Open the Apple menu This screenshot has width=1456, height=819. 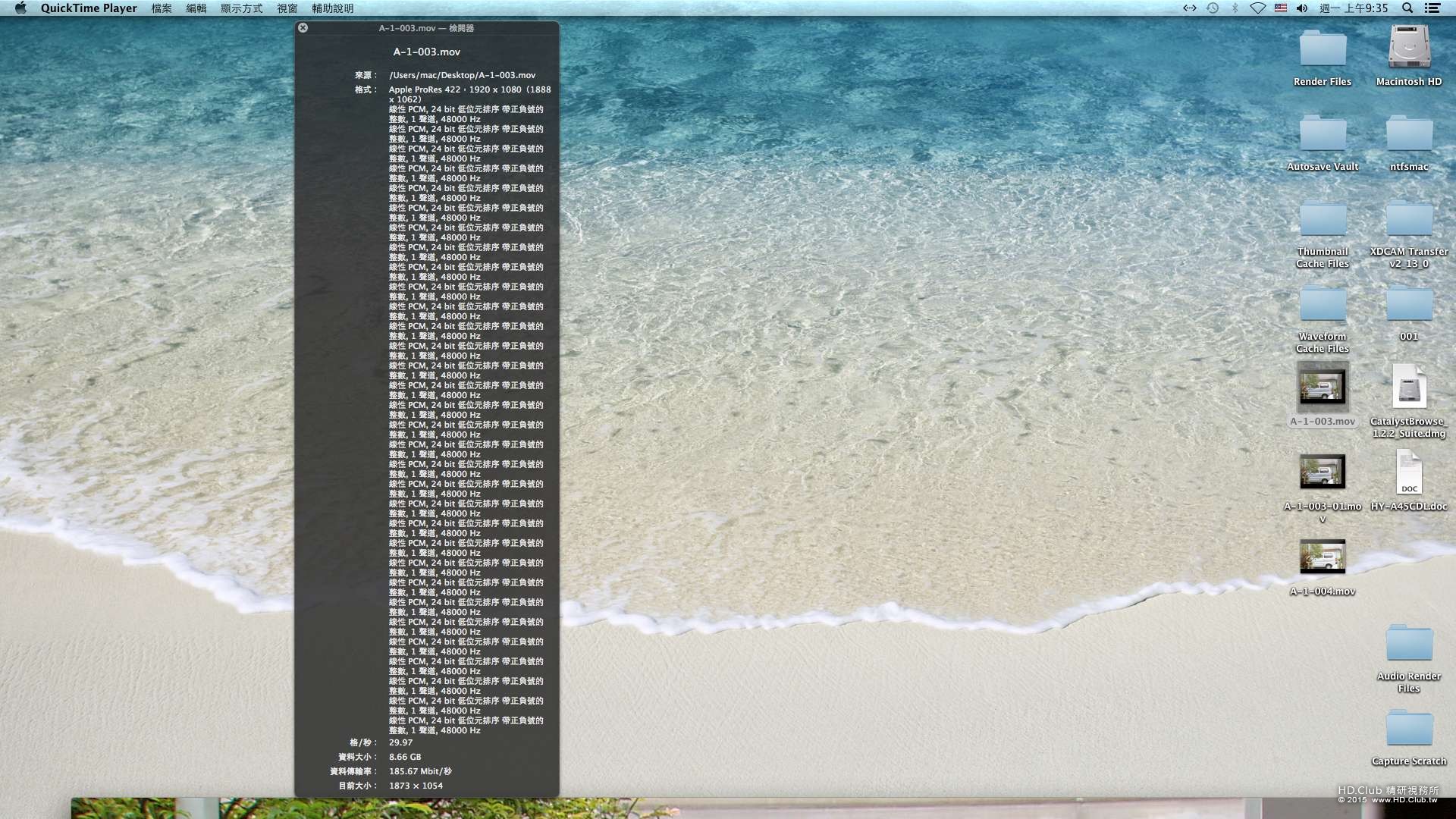(x=20, y=8)
